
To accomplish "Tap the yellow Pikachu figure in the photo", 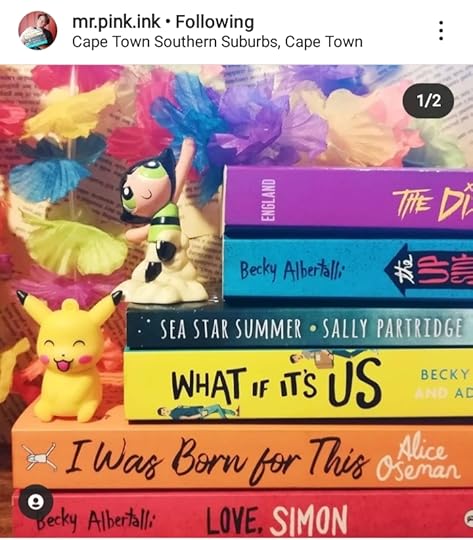I will point(70,355).
